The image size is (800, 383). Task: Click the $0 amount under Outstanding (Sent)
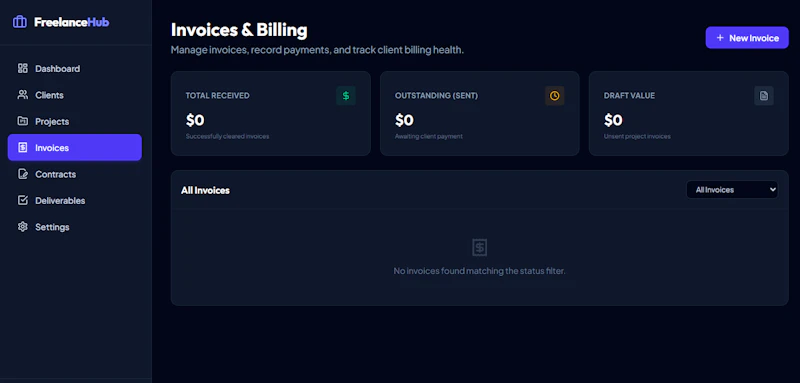pyautogui.click(x=404, y=120)
